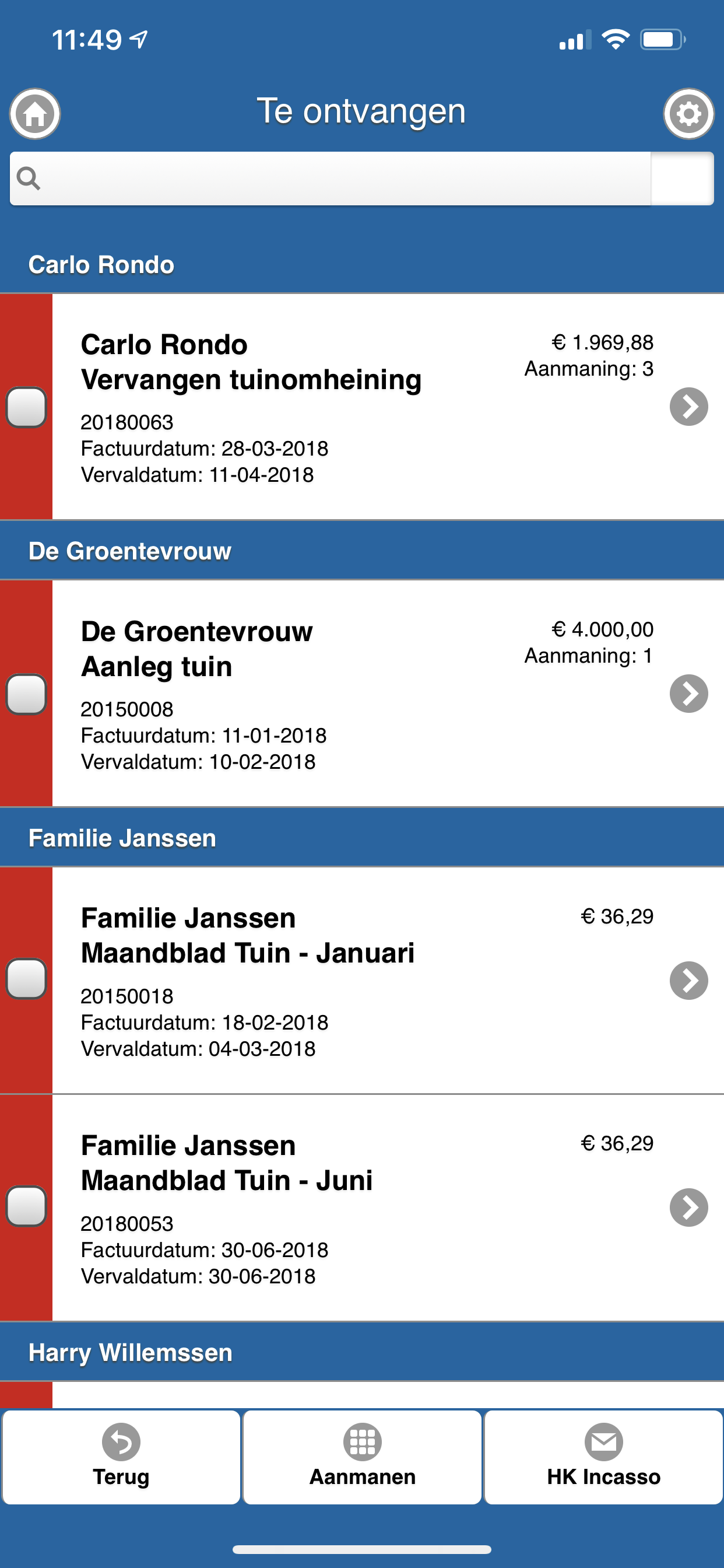Tap the Aanmanen grid icon

click(362, 1442)
